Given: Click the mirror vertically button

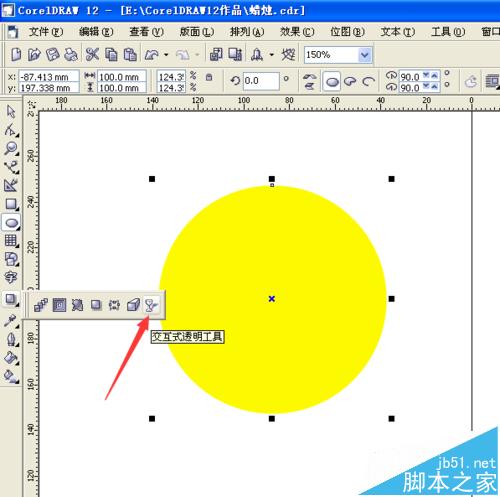Looking at the screenshot, I should (310, 86).
